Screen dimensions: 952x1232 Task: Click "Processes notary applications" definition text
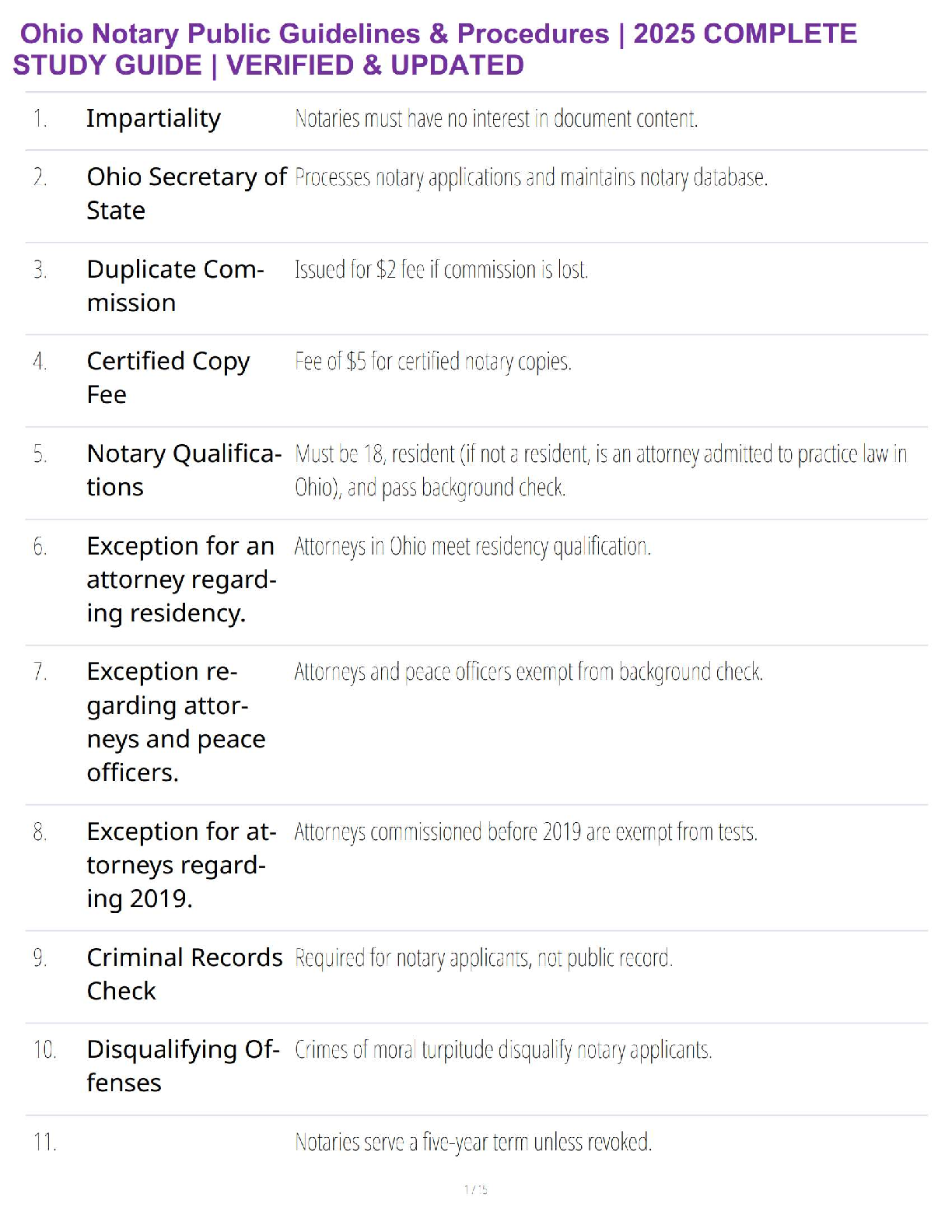[x=530, y=178]
